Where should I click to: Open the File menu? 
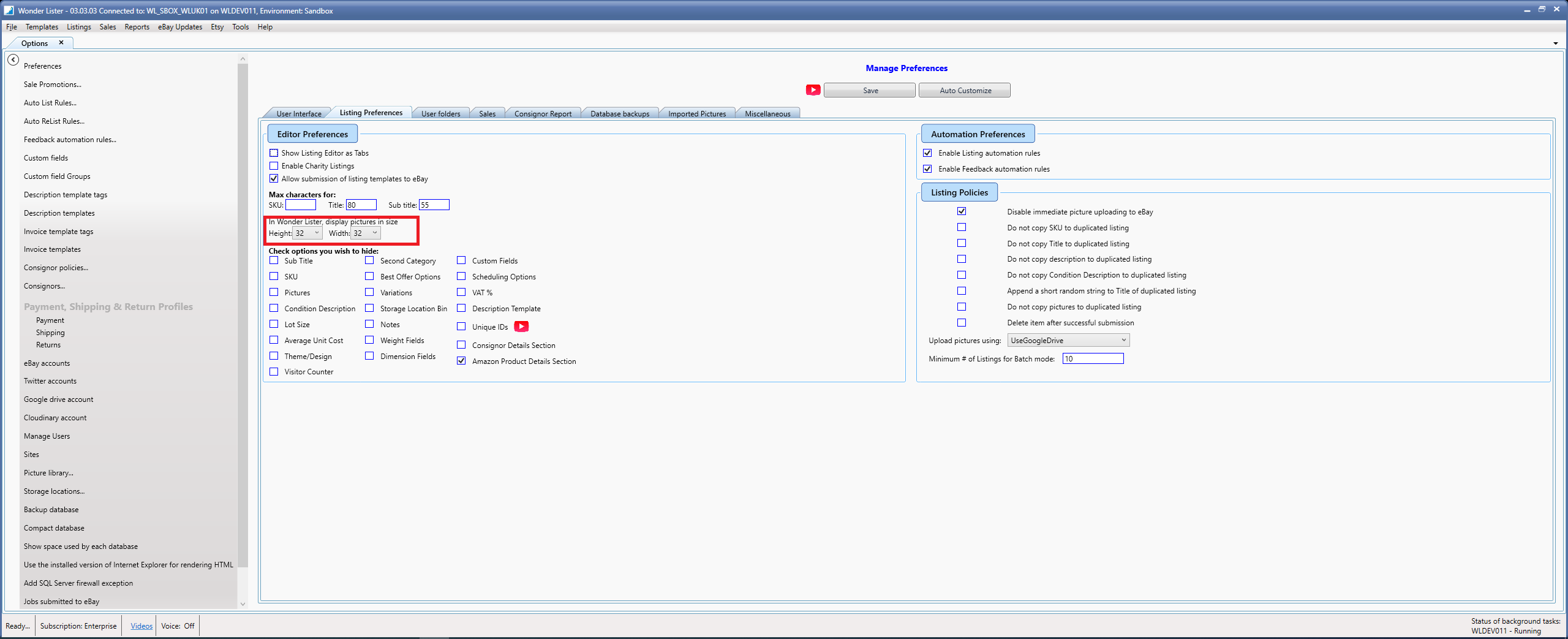pos(12,27)
